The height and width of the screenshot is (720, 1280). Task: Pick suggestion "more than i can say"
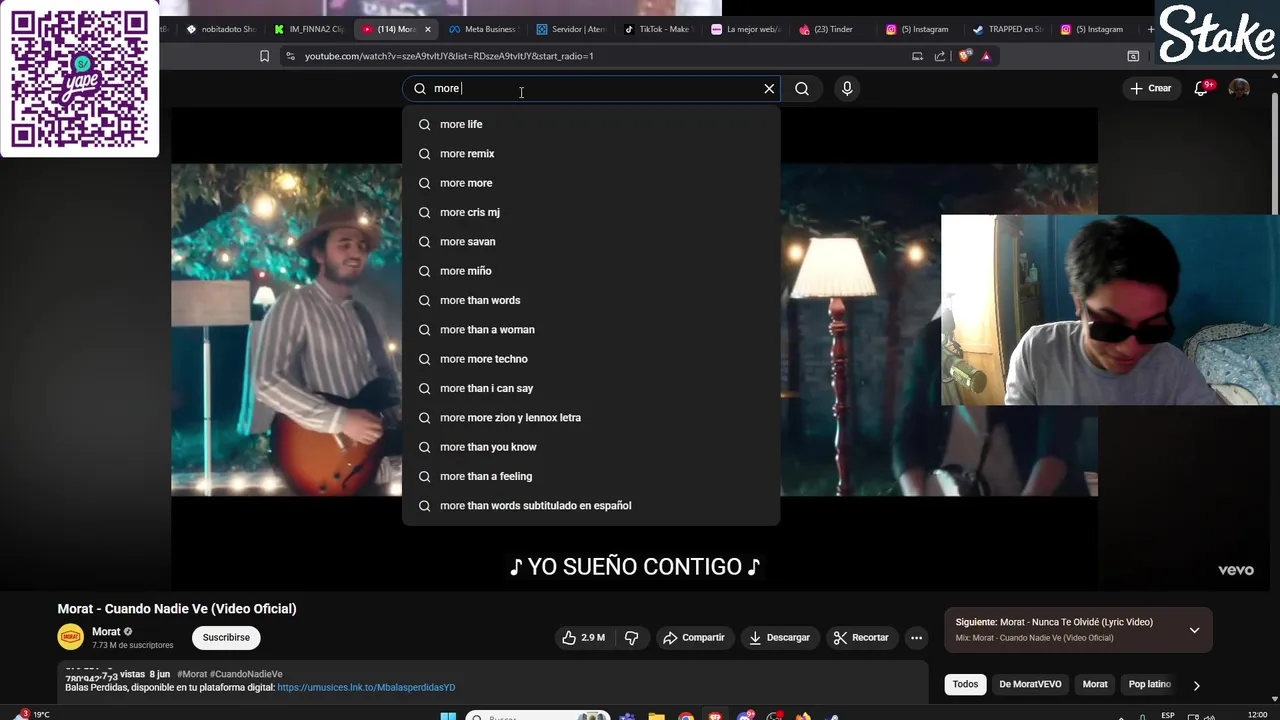click(591, 388)
